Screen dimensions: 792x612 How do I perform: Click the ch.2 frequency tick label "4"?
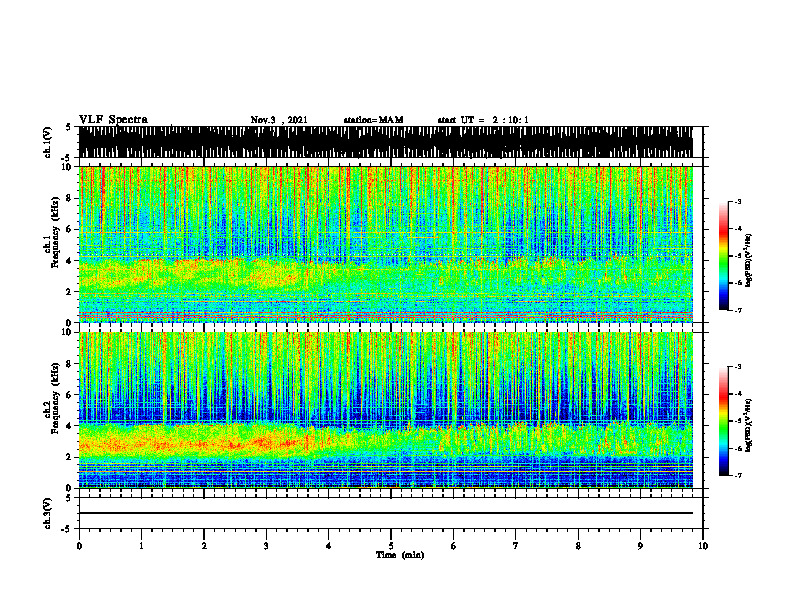69,426
